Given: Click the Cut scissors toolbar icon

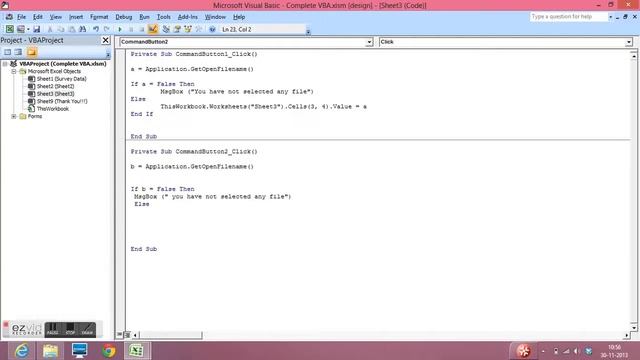Looking at the screenshot, I should point(50,29).
